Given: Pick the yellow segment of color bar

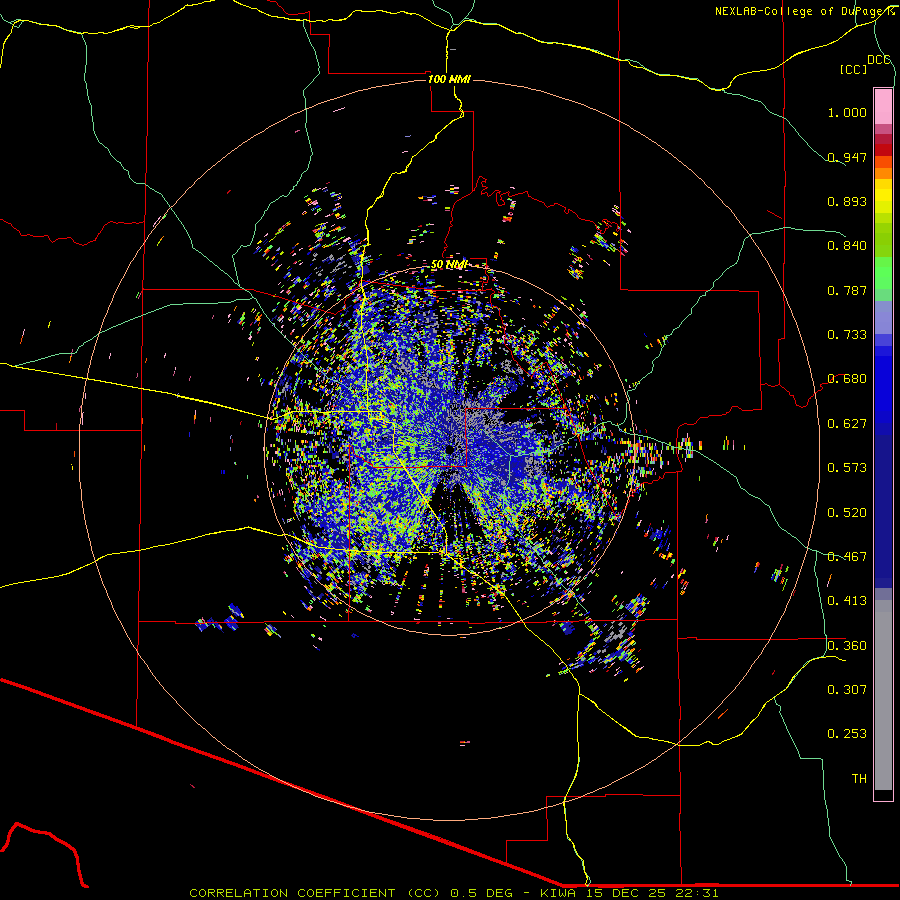Looking at the screenshot, I should click(883, 196).
